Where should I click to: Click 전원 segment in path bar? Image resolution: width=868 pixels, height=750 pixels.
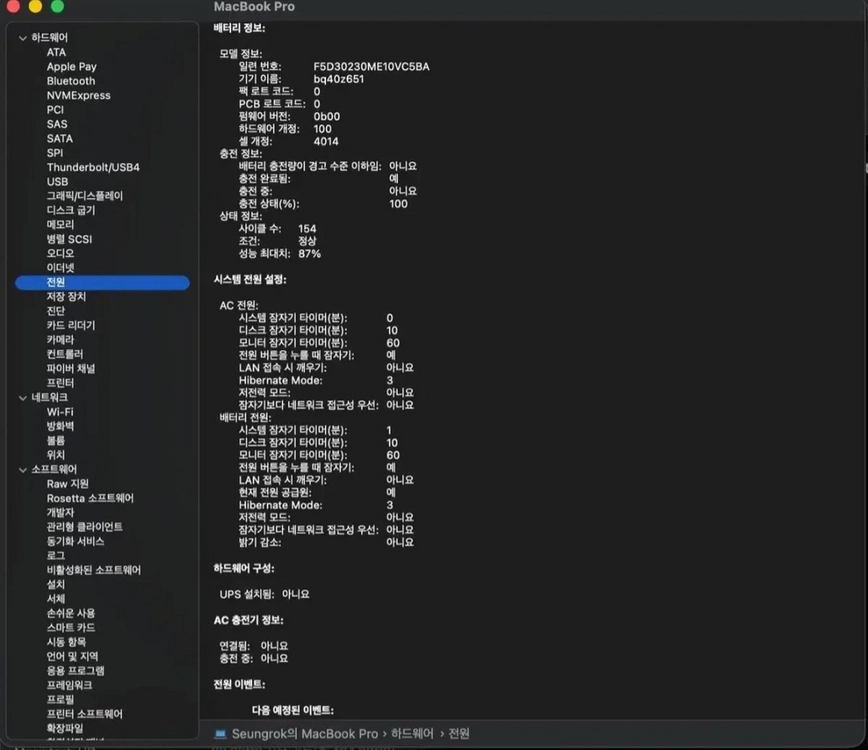tap(459, 734)
